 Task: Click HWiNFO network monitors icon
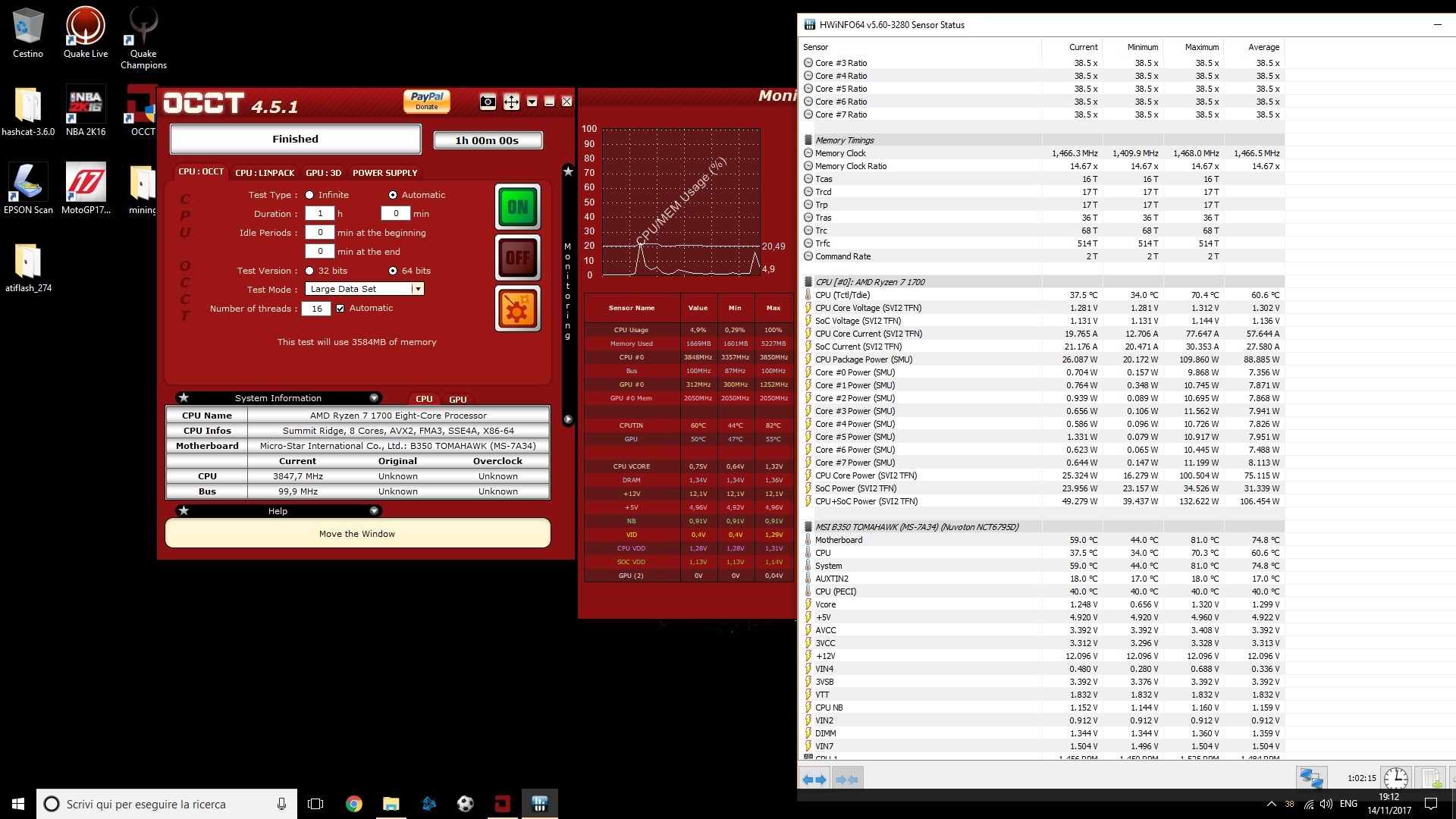[1311, 778]
